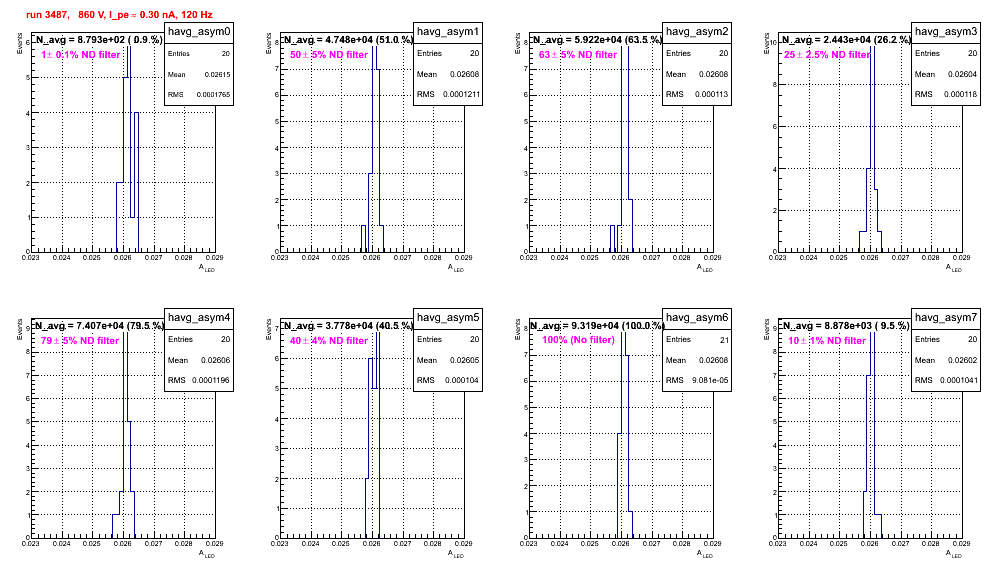Select the magenta 100% (No filter) label
The height and width of the screenshot is (572, 996).
[579, 340]
